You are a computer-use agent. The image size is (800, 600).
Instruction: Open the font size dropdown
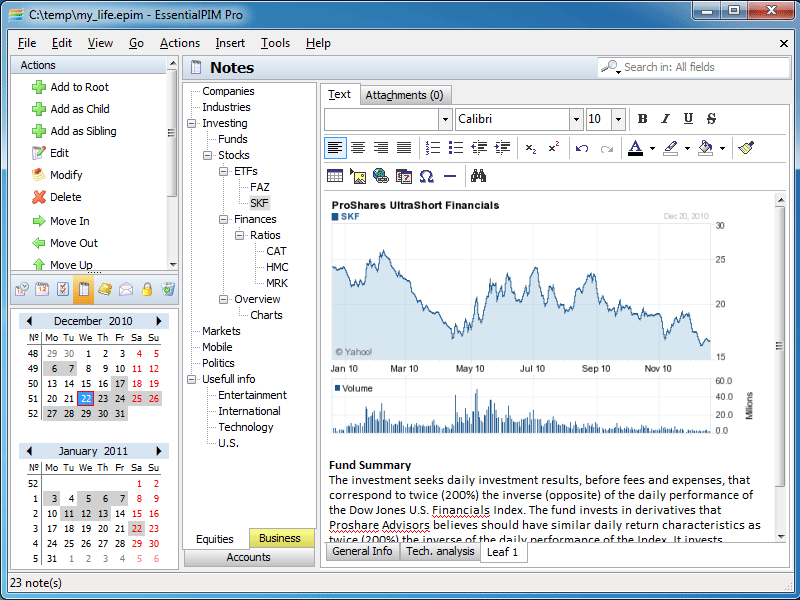(x=618, y=119)
